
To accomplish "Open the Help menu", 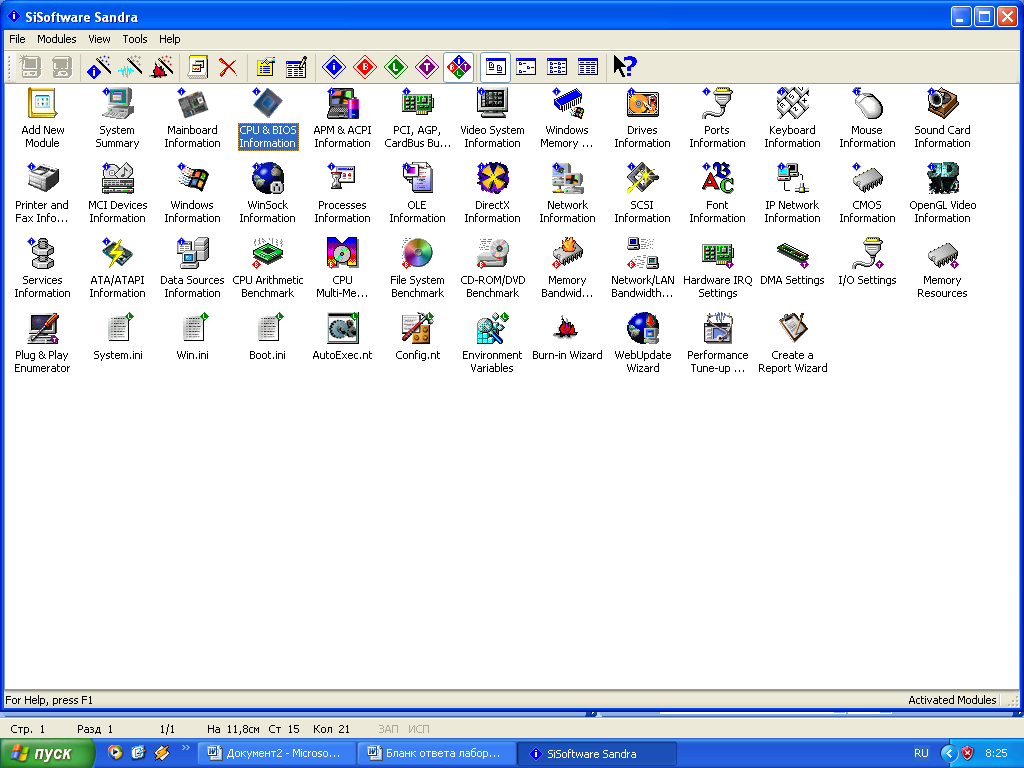I will (x=170, y=39).
